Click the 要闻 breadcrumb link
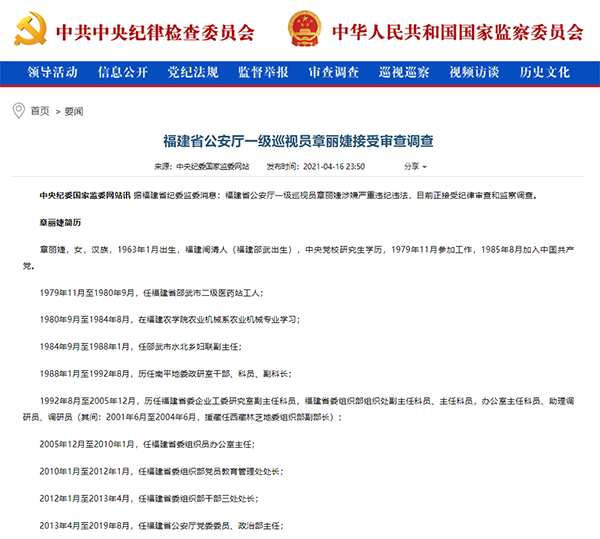The height and width of the screenshot is (539, 600). tap(74, 111)
